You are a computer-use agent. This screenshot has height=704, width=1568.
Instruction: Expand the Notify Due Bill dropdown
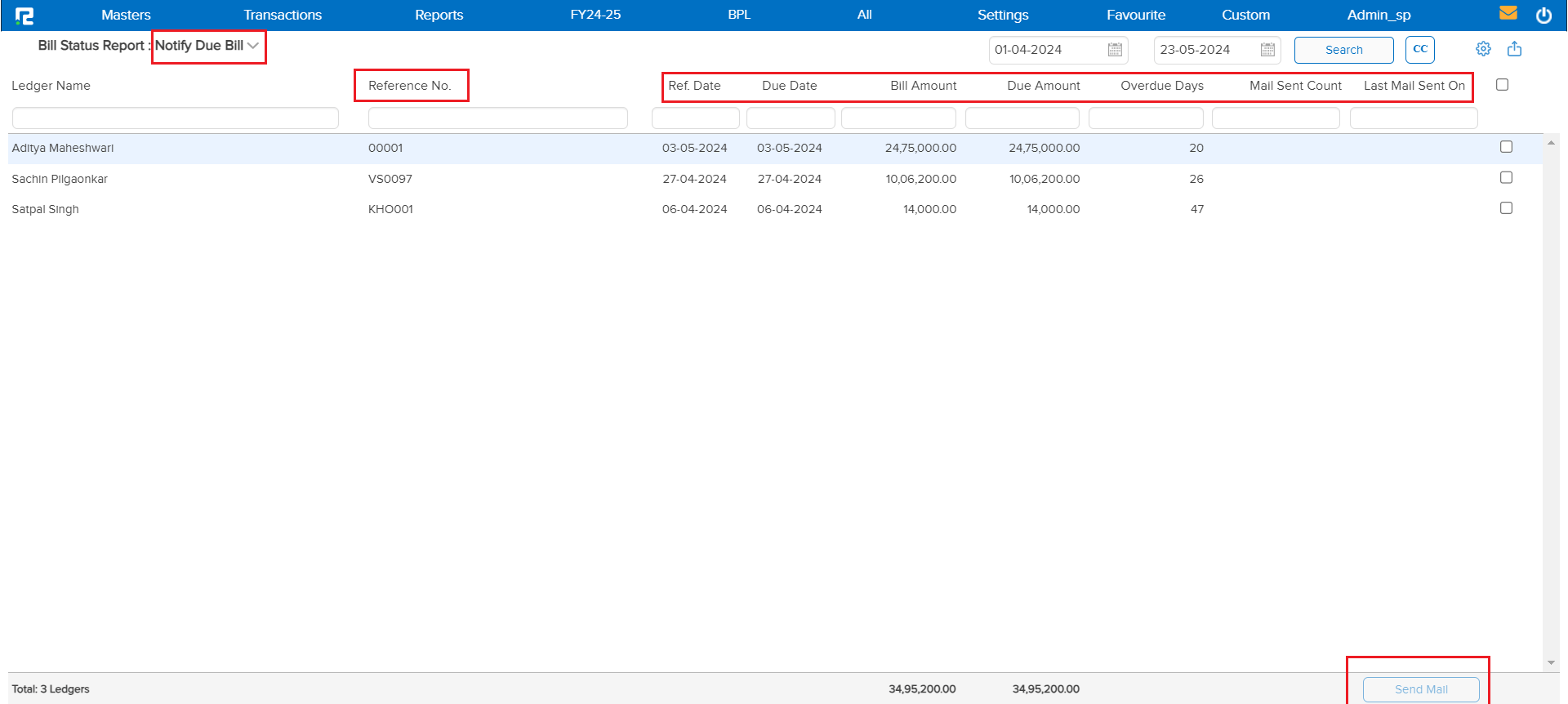click(253, 46)
